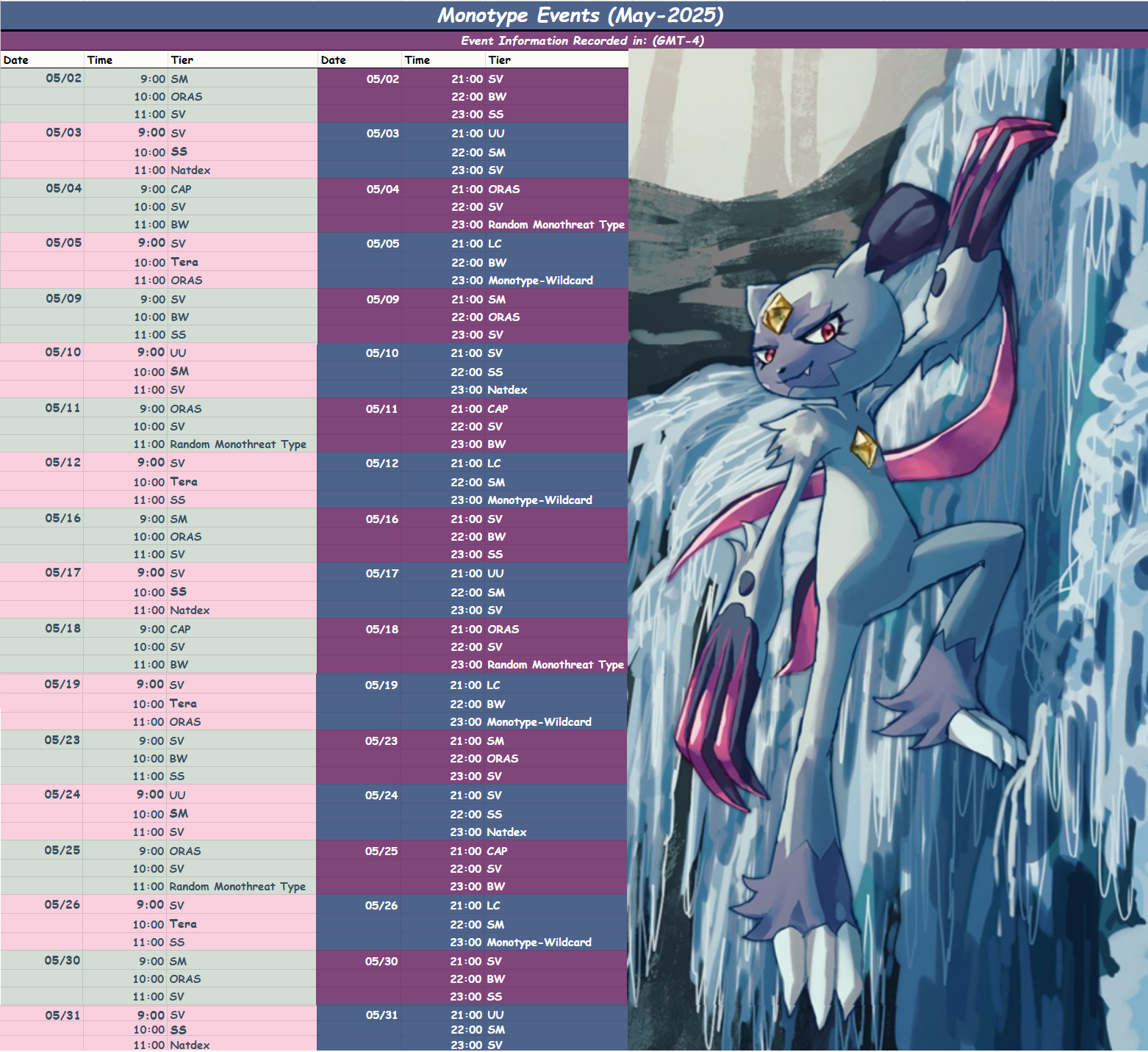The image size is (1148, 1052).
Task: Select the SS tier at 05/02 23:00
Action: 496,114
